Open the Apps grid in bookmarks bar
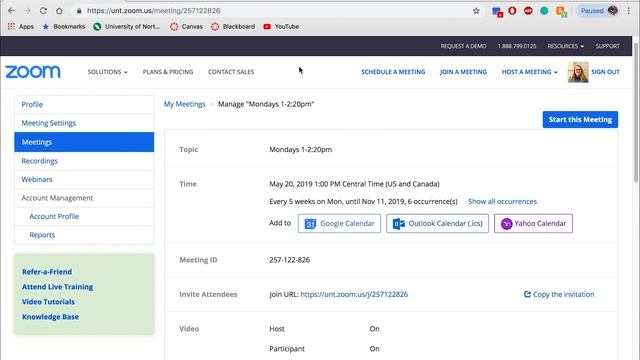 click(20, 27)
